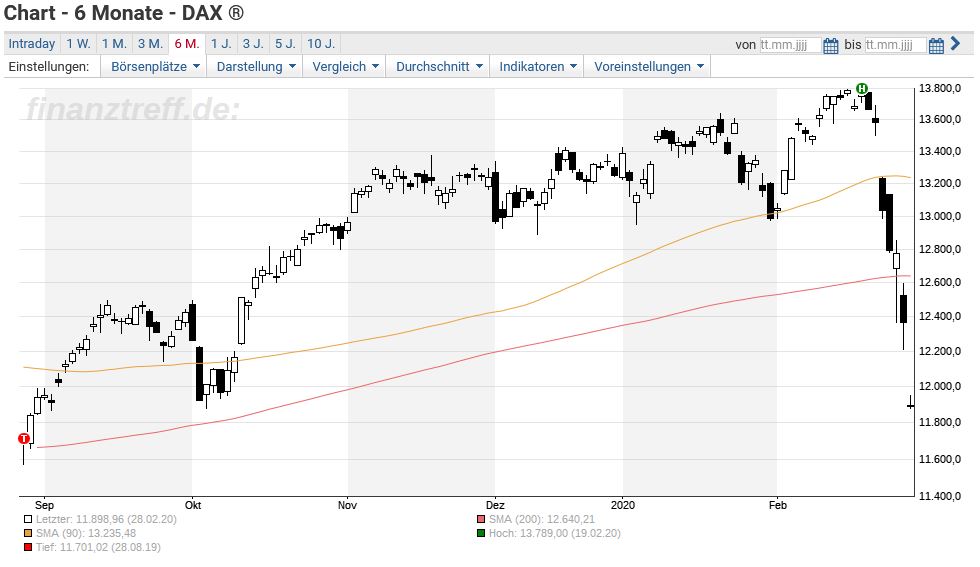The image size is (980, 567).
Task: Expand the Darstellung dropdown
Action: coord(256,66)
